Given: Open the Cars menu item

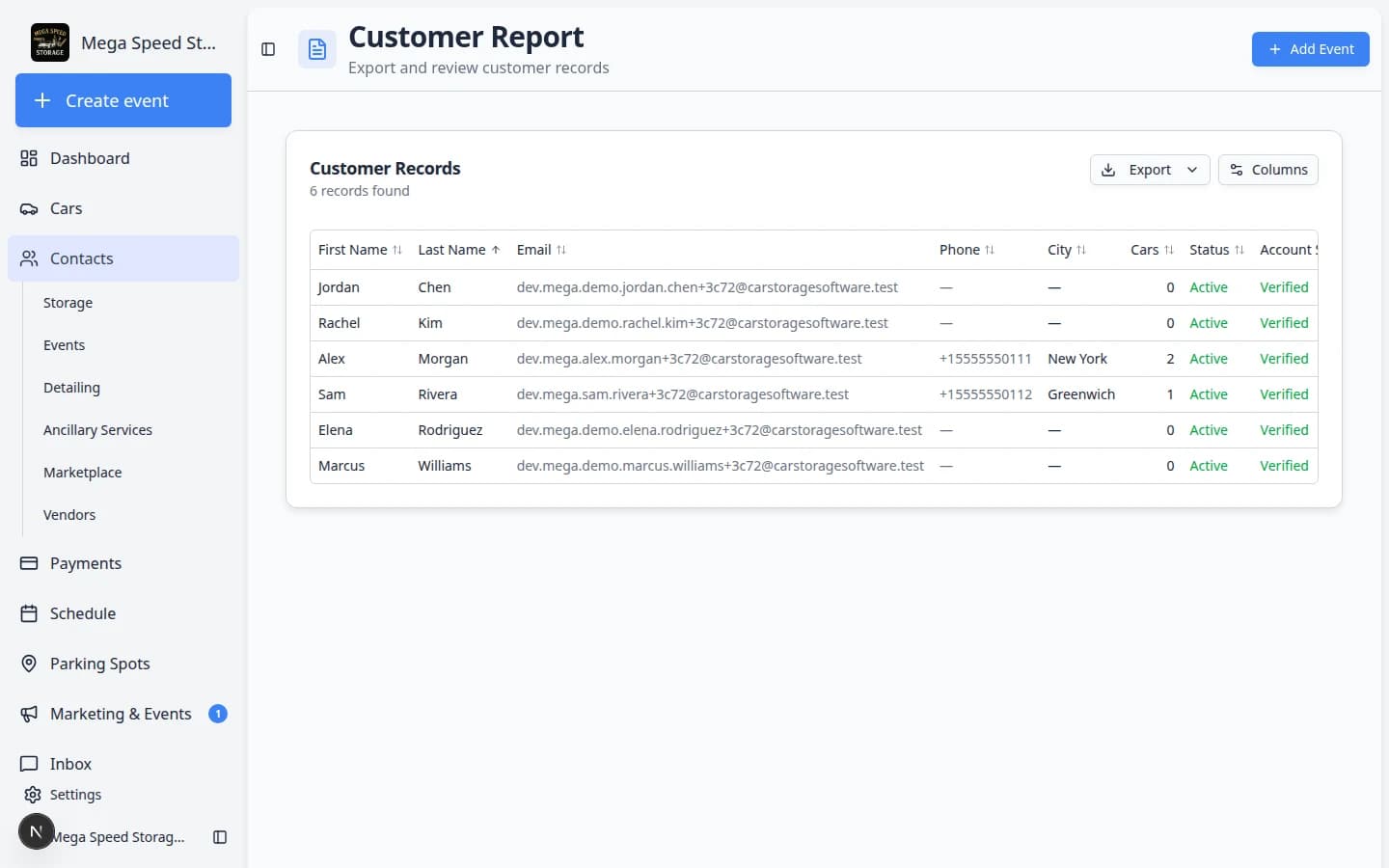Looking at the screenshot, I should pyautogui.click(x=123, y=208).
